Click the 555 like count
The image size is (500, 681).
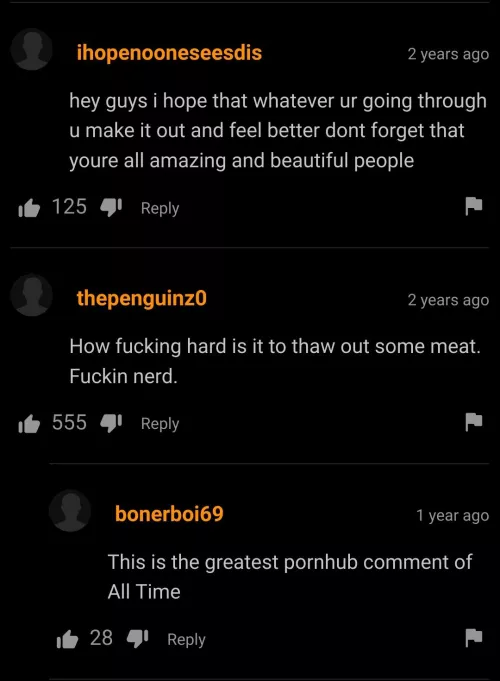point(70,423)
